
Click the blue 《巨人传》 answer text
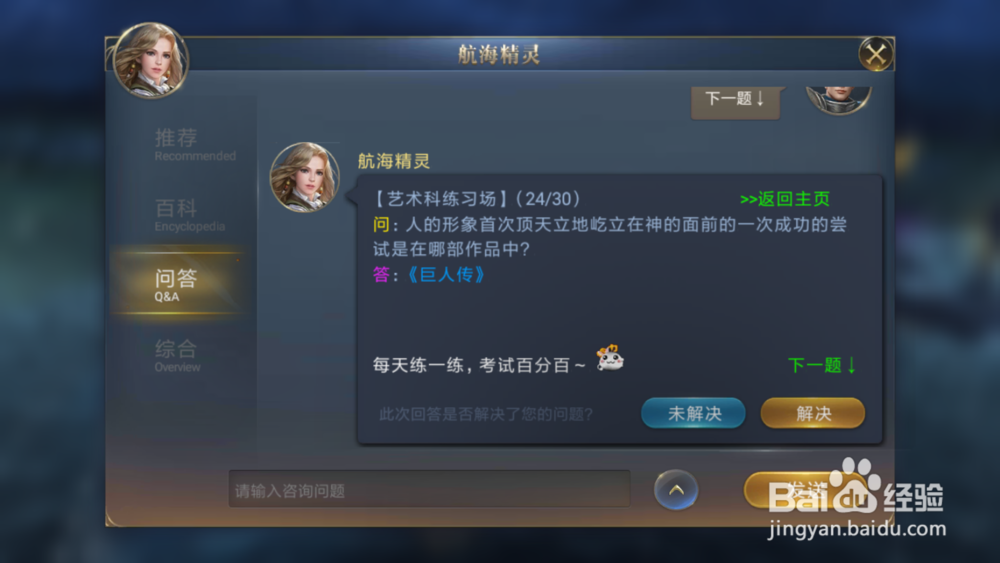pyautogui.click(x=445, y=275)
